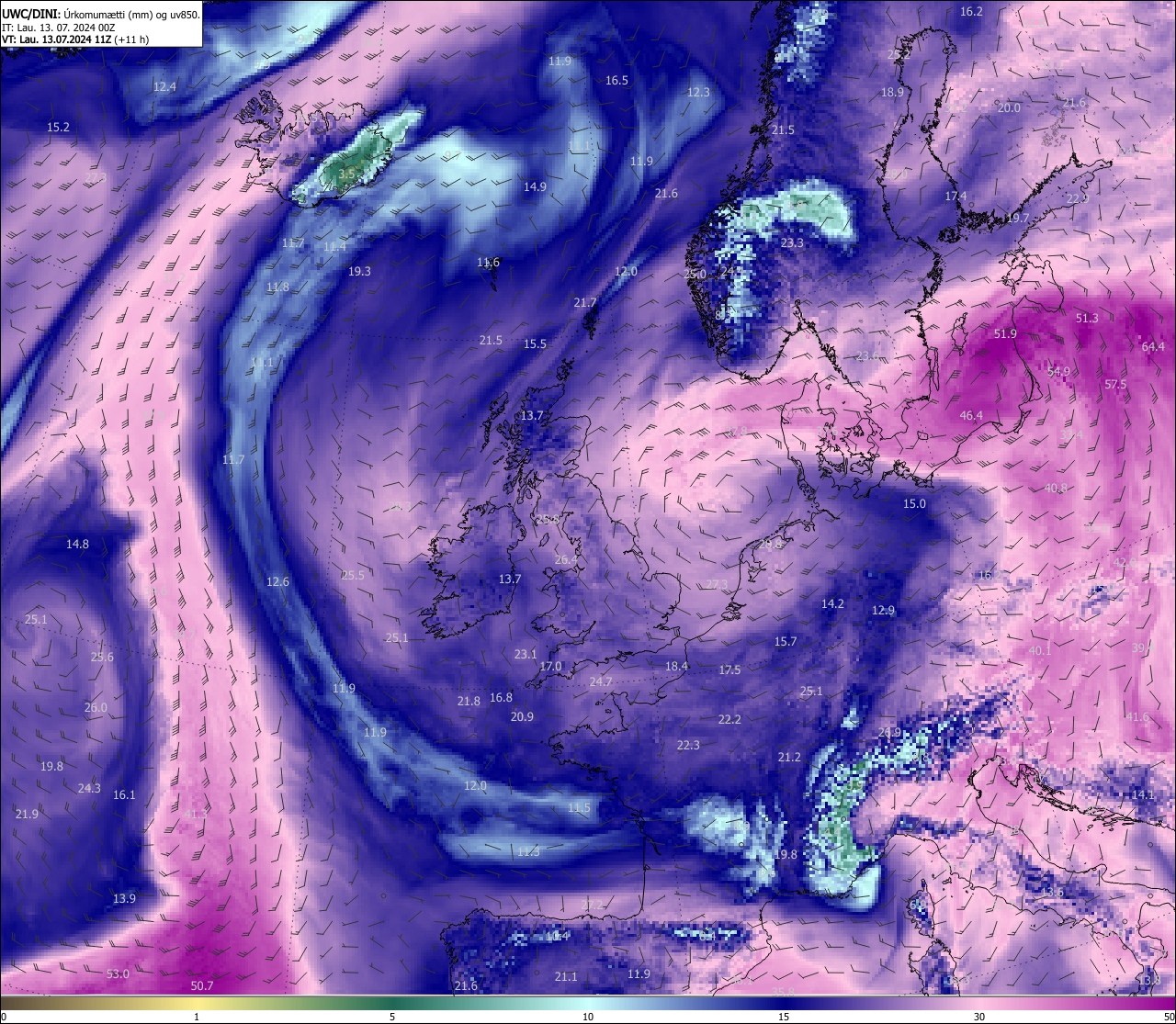Click the 22.9 value on the map
This screenshot has width=1176, height=1024.
pos(1077,198)
